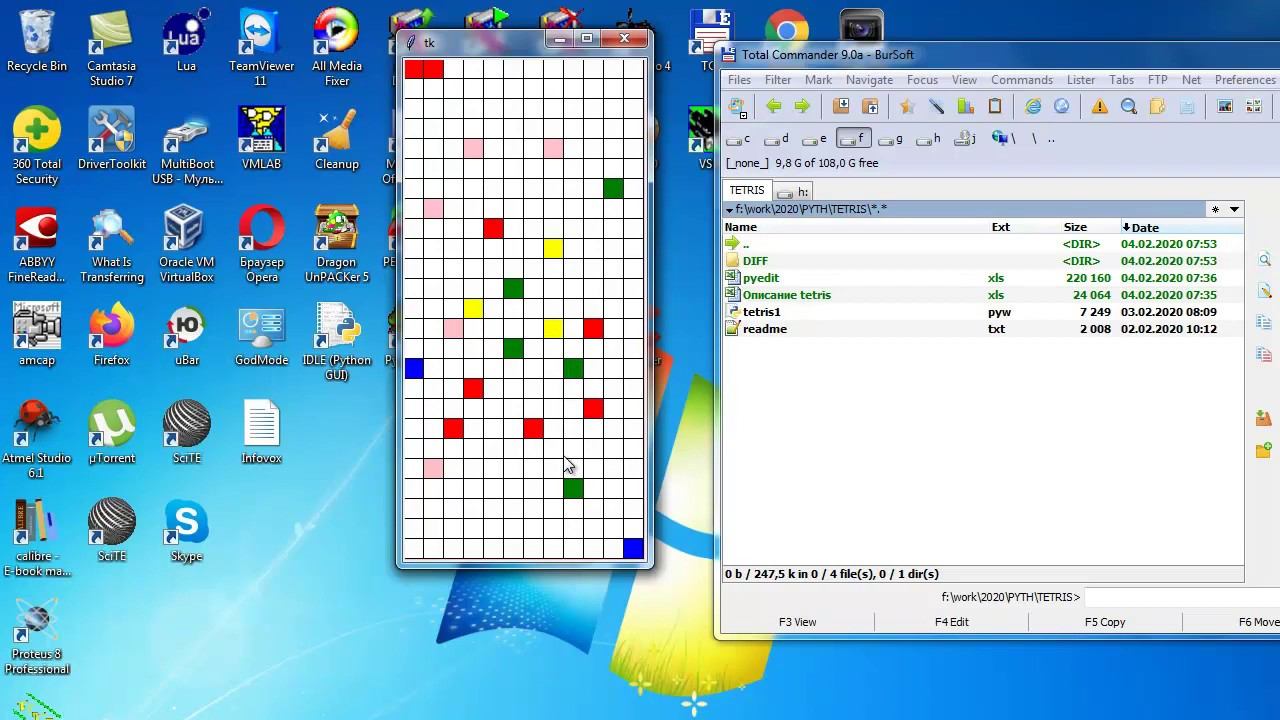Click the green cell near tk grid bottom

click(573, 488)
